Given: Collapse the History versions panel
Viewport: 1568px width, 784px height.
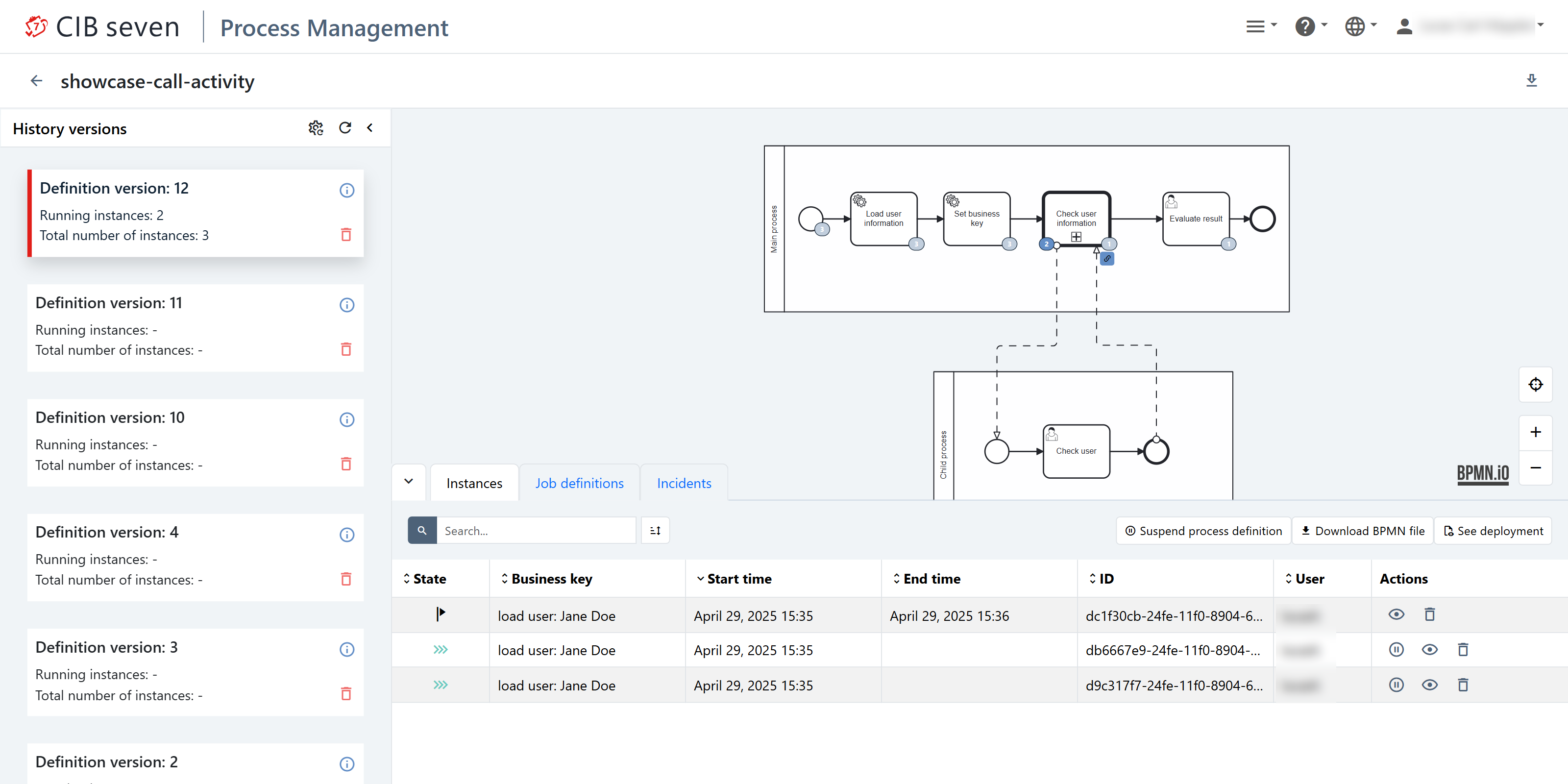Looking at the screenshot, I should point(369,128).
